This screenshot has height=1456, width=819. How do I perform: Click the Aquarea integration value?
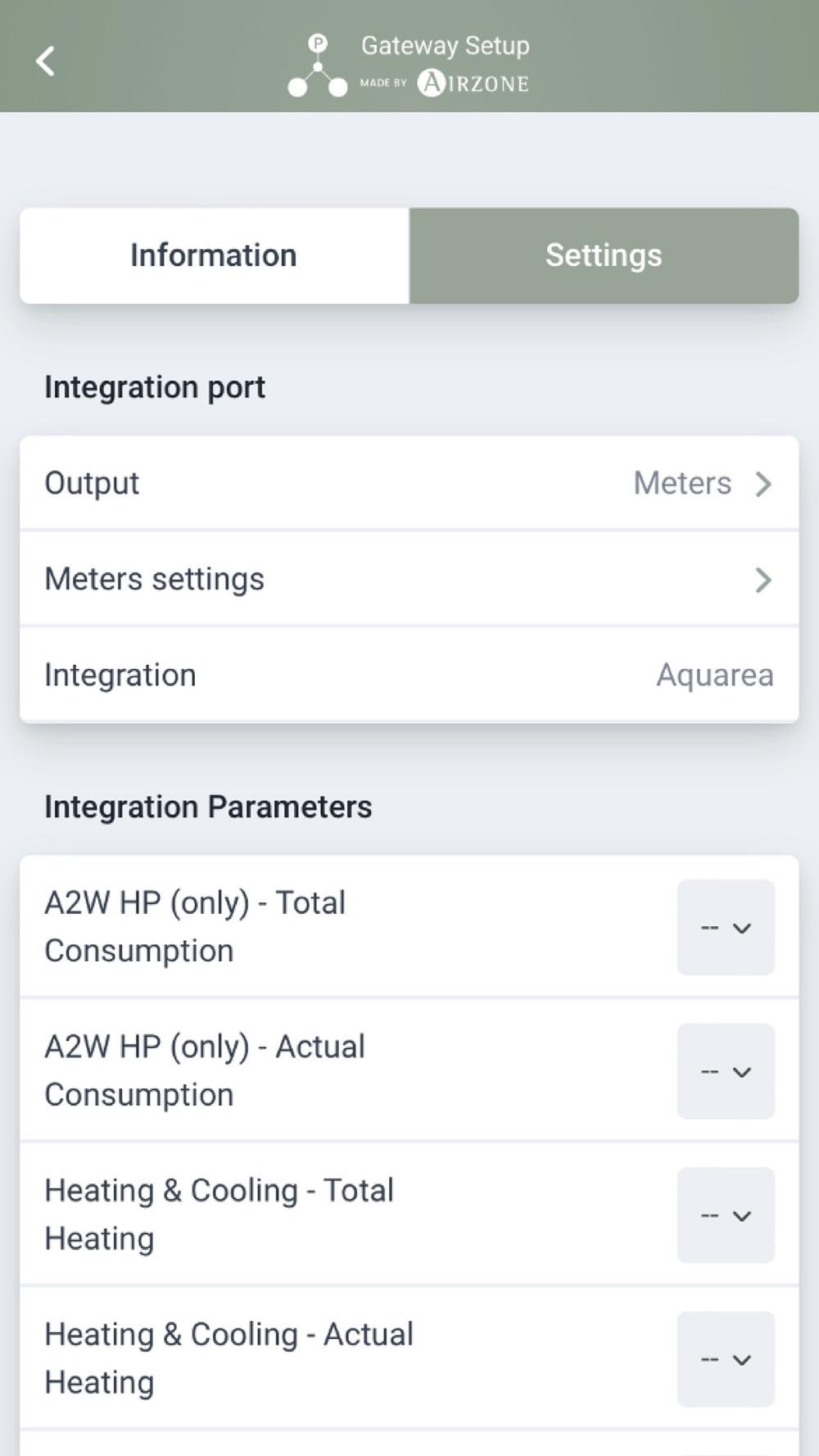tap(714, 676)
